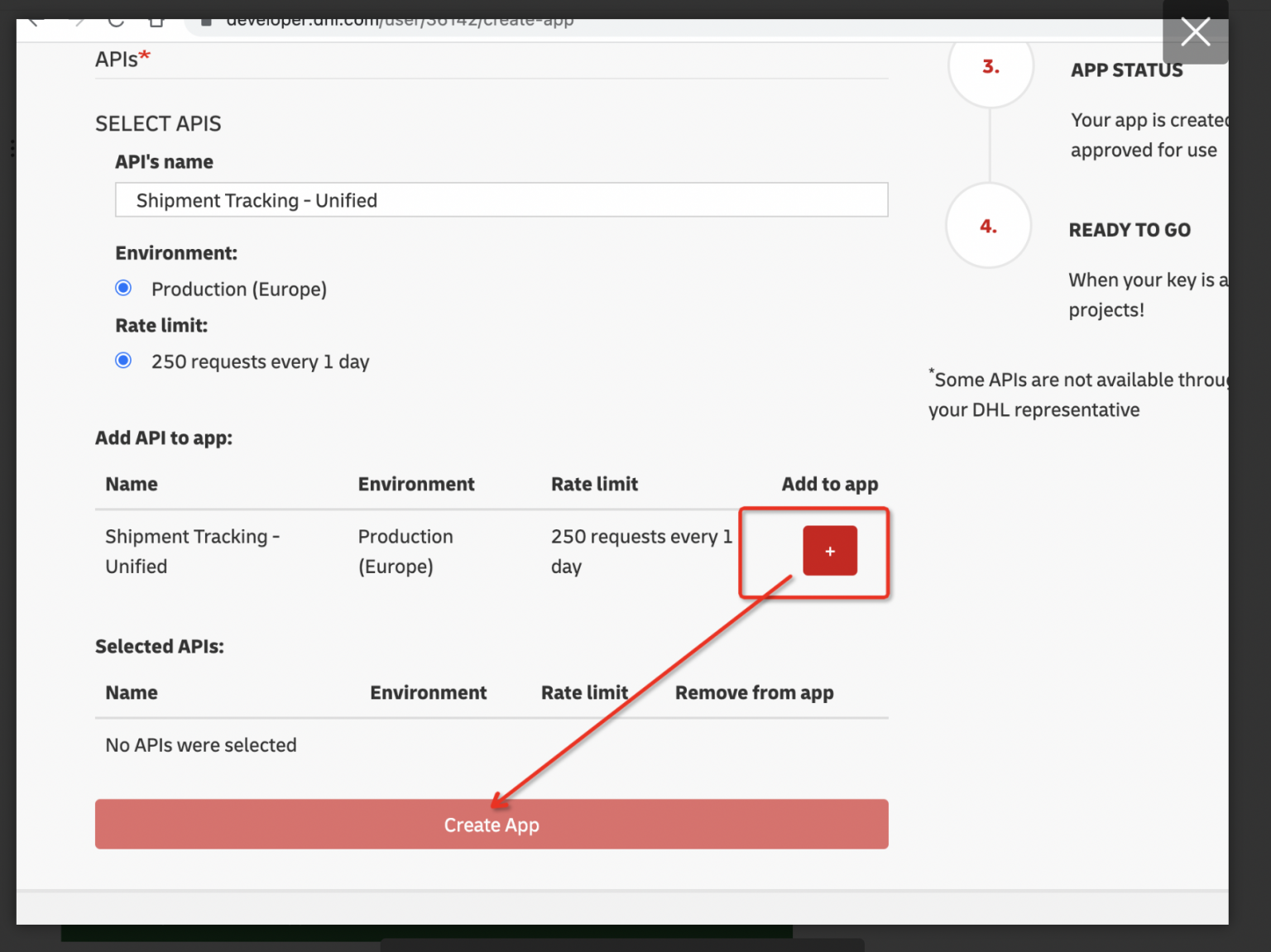Click the When your key is description text
This screenshot has width=1271, height=952.
pos(1149,294)
